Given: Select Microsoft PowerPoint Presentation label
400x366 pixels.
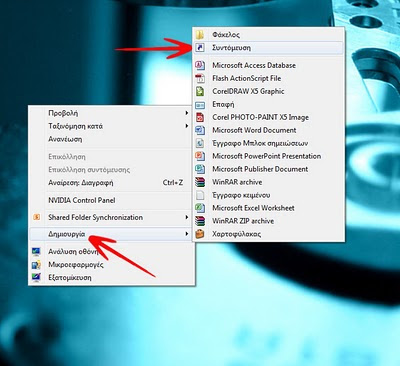Looking at the screenshot, I should tap(267, 156).
